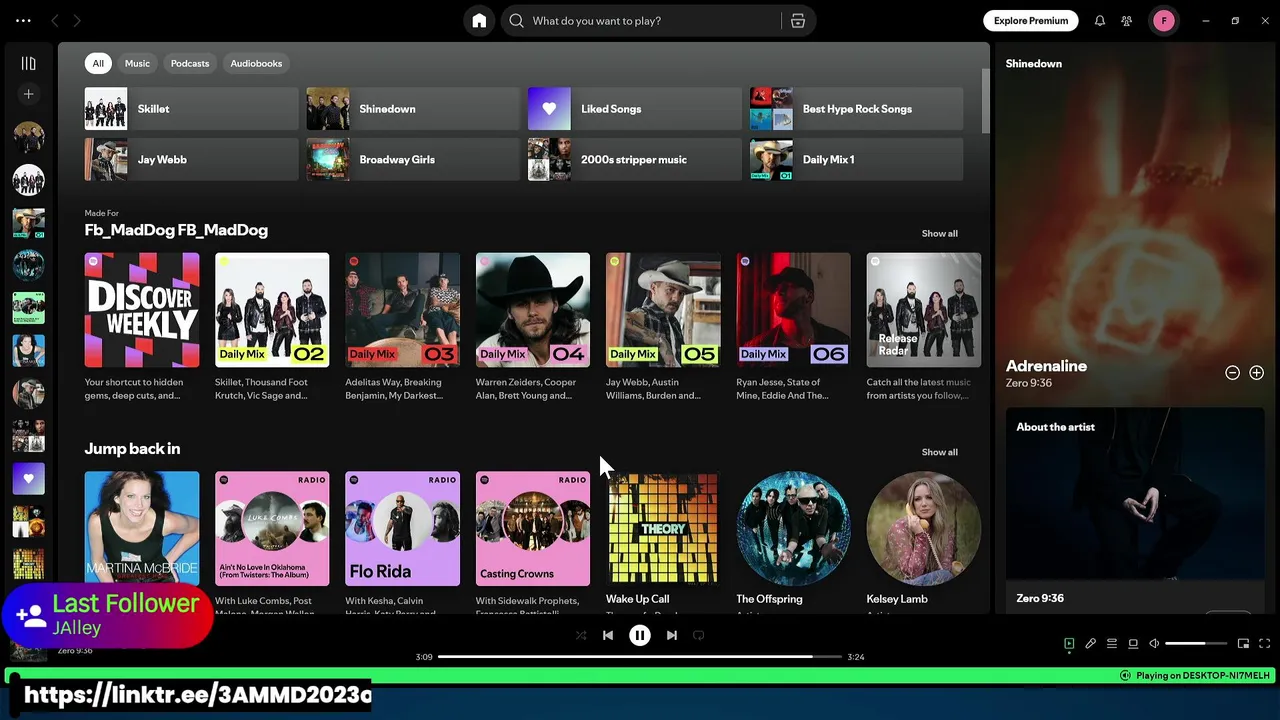The image size is (1280, 720).
Task: Navigate back with the left arrow
Action: 55,21
